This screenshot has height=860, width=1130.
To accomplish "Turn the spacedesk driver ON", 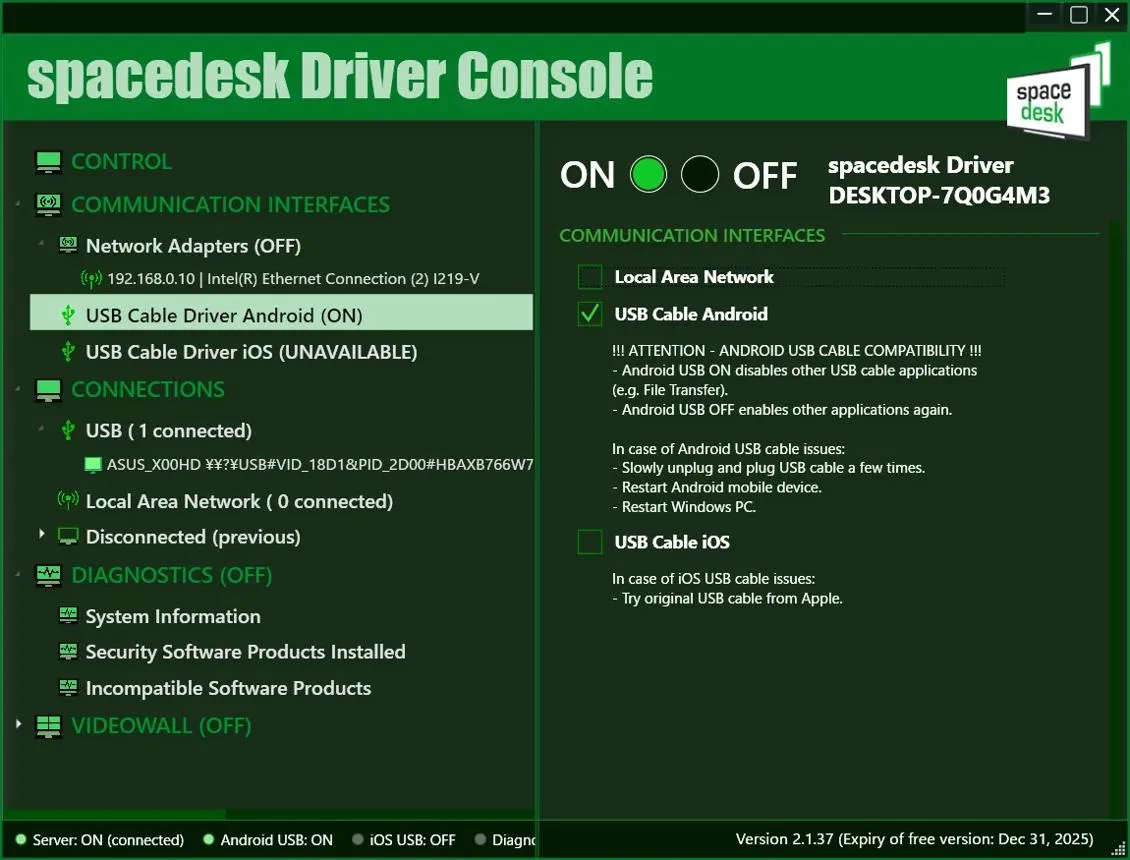I will click(648, 174).
